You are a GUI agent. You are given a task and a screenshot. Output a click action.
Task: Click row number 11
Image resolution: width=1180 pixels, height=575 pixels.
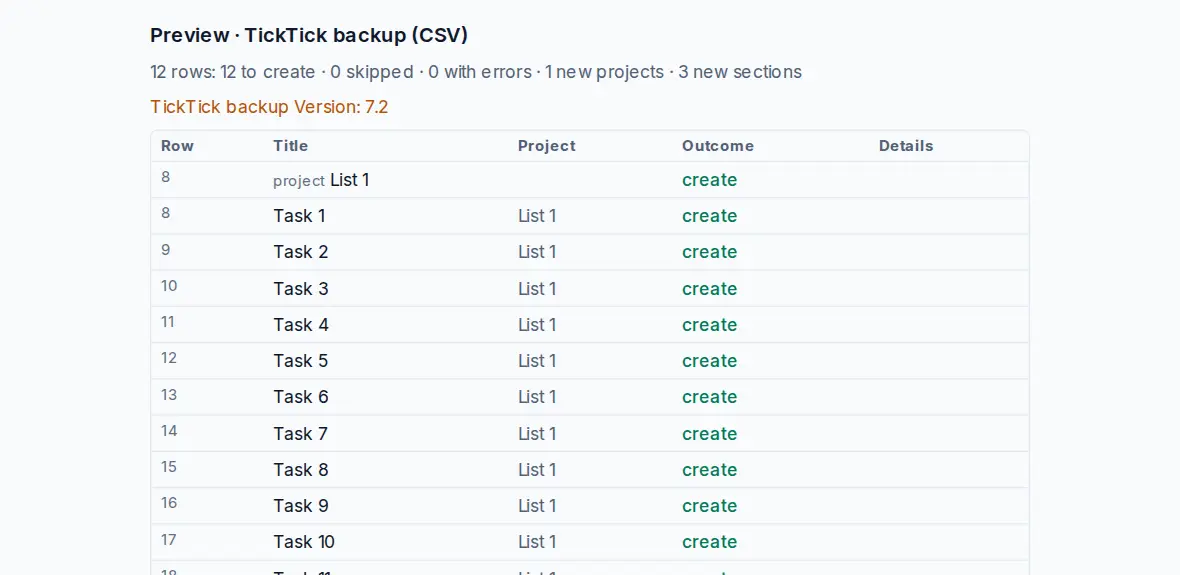[168, 322]
